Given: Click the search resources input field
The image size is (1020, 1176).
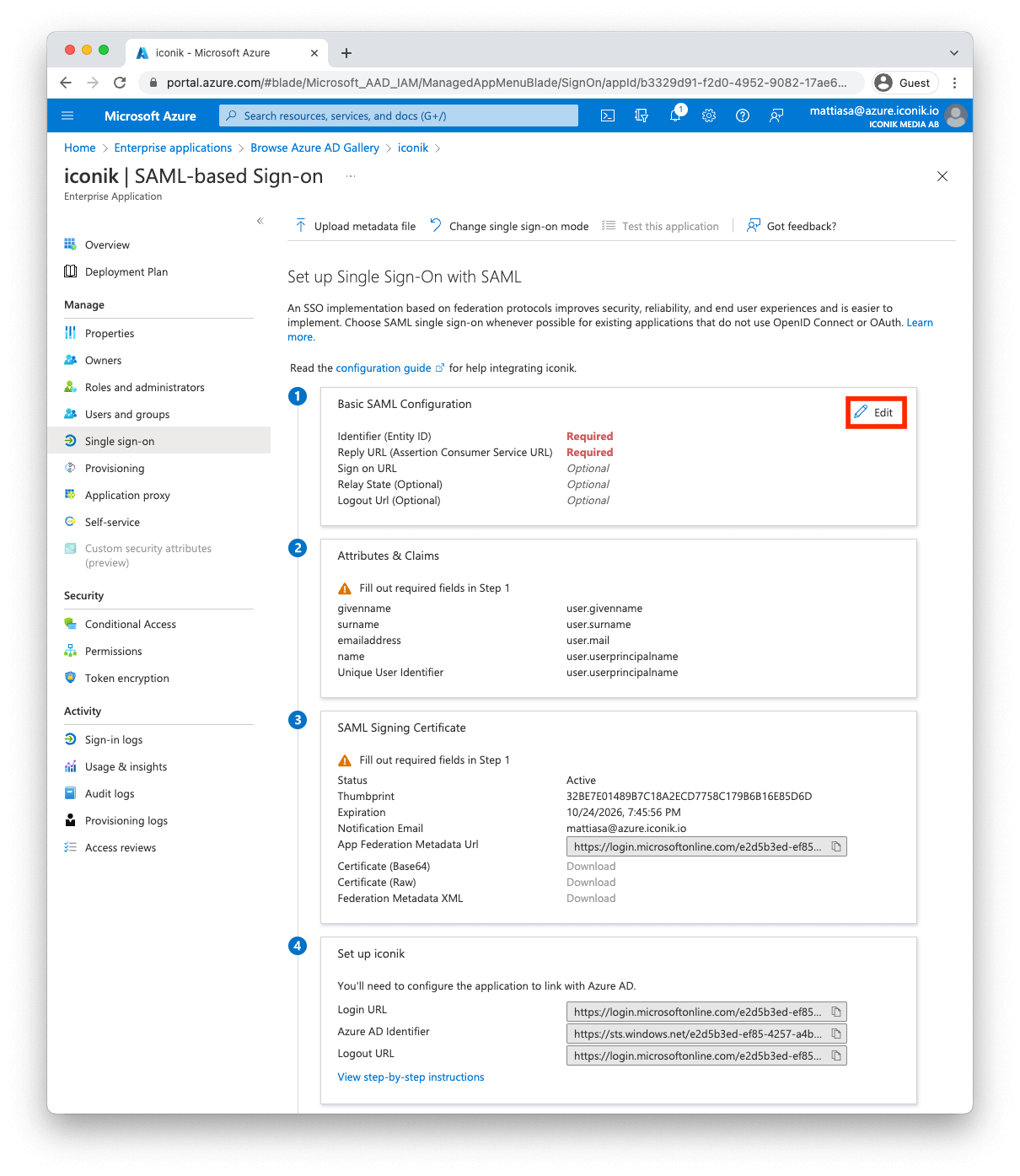Looking at the screenshot, I should [x=396, y=115].
